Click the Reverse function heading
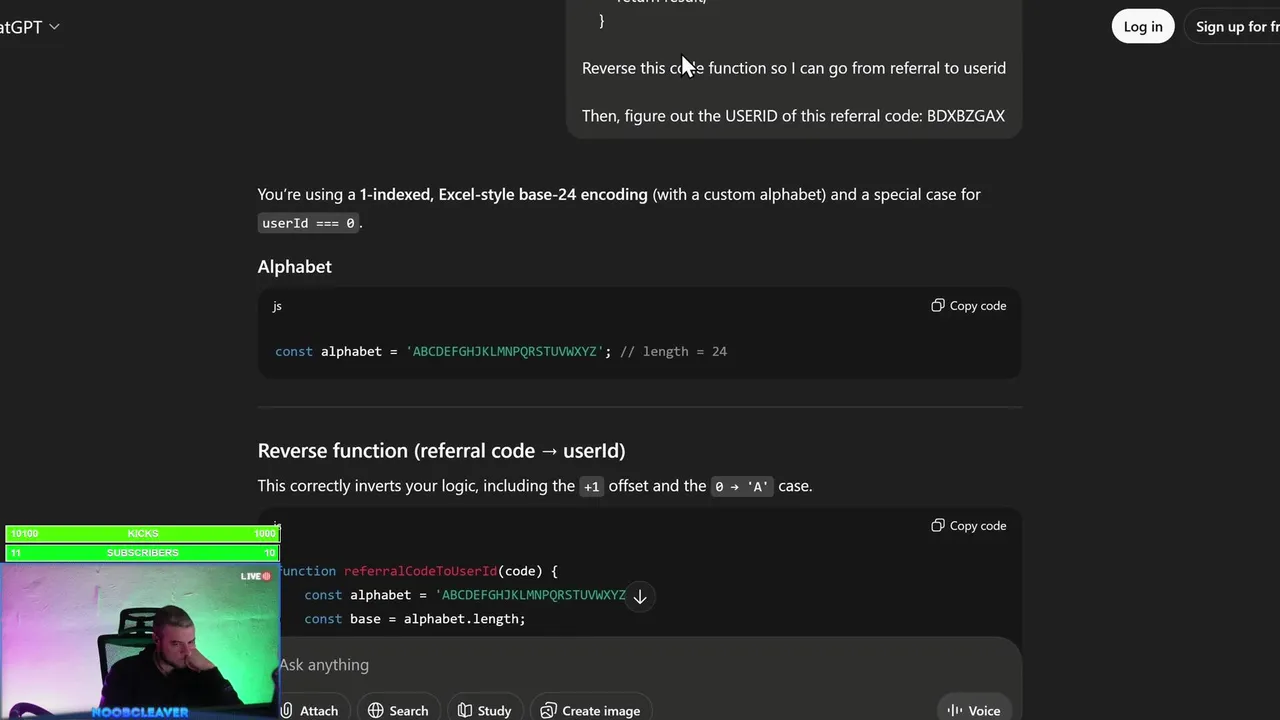1280x720 pixels. tap(441, 451)
